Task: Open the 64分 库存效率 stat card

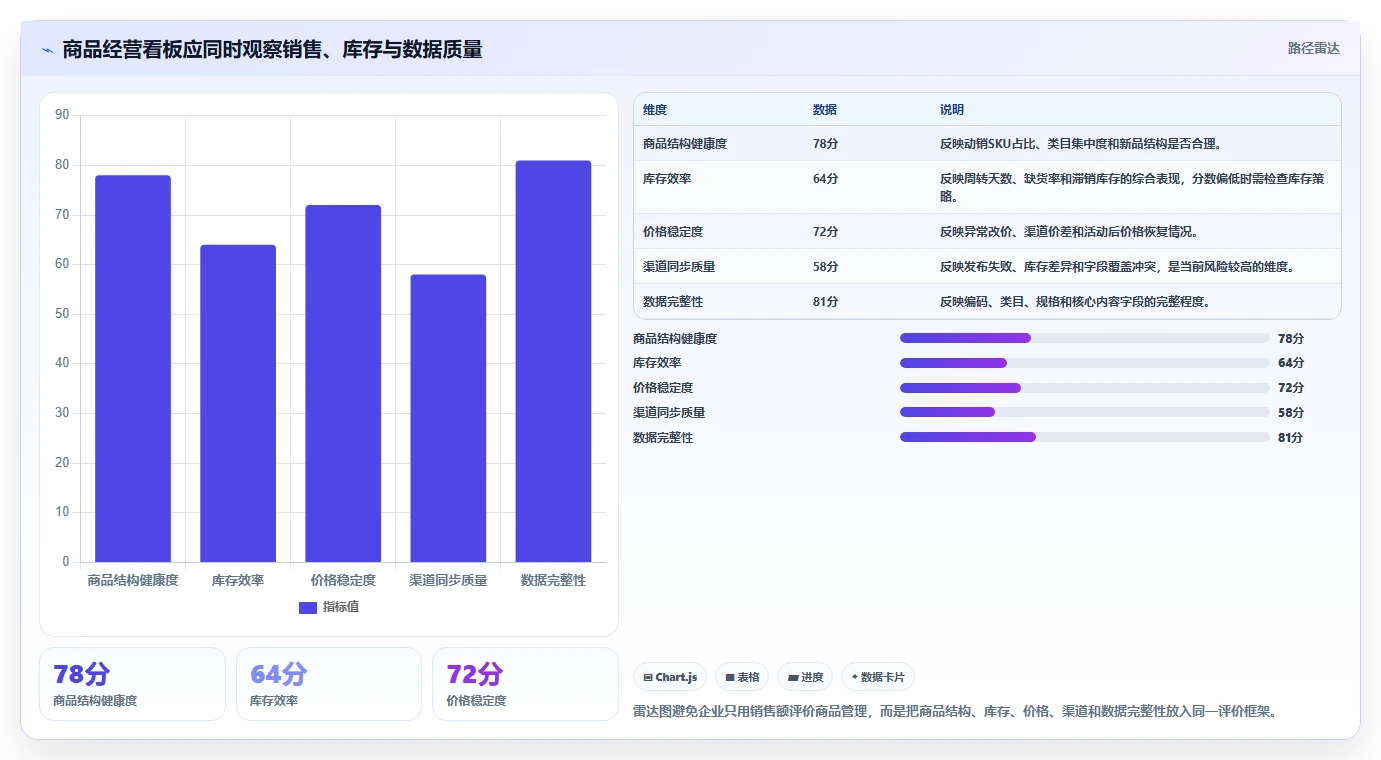Action: point(329,684)
